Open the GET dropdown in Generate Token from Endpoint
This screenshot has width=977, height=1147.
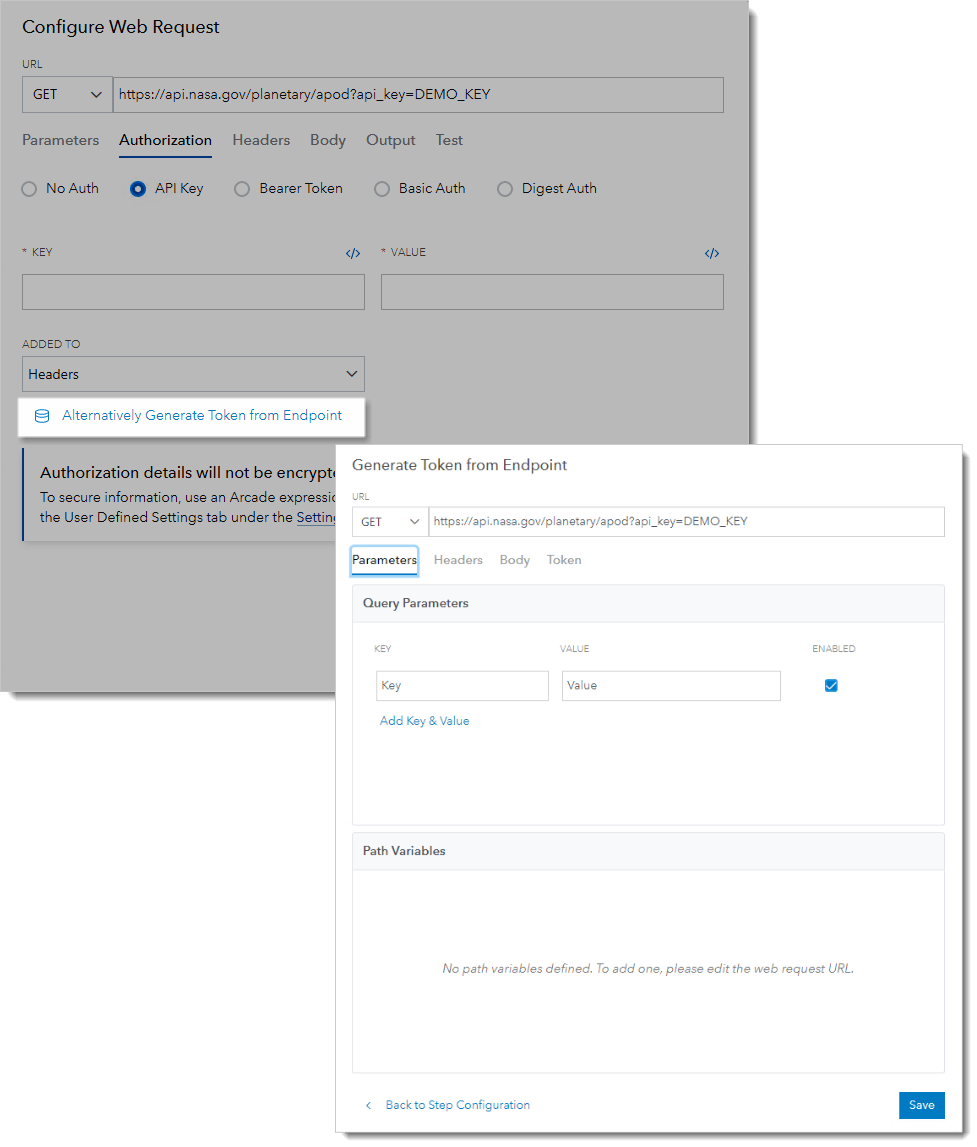(x=388, y=521)
